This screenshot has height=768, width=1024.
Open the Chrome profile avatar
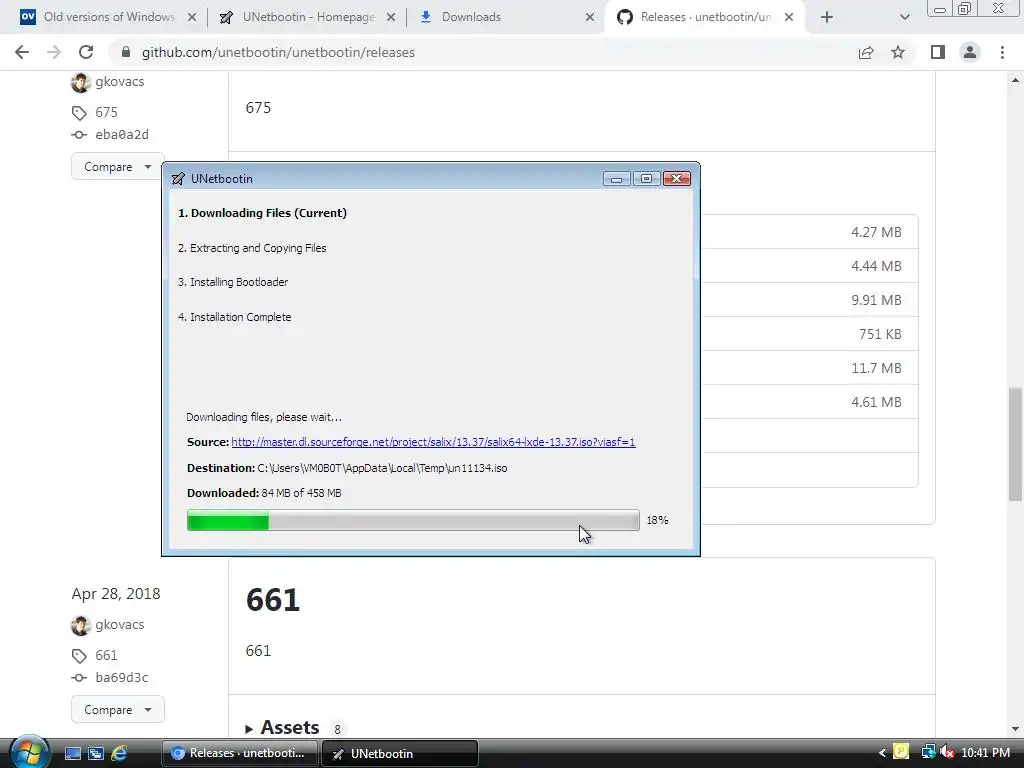(x=970, y=52)
